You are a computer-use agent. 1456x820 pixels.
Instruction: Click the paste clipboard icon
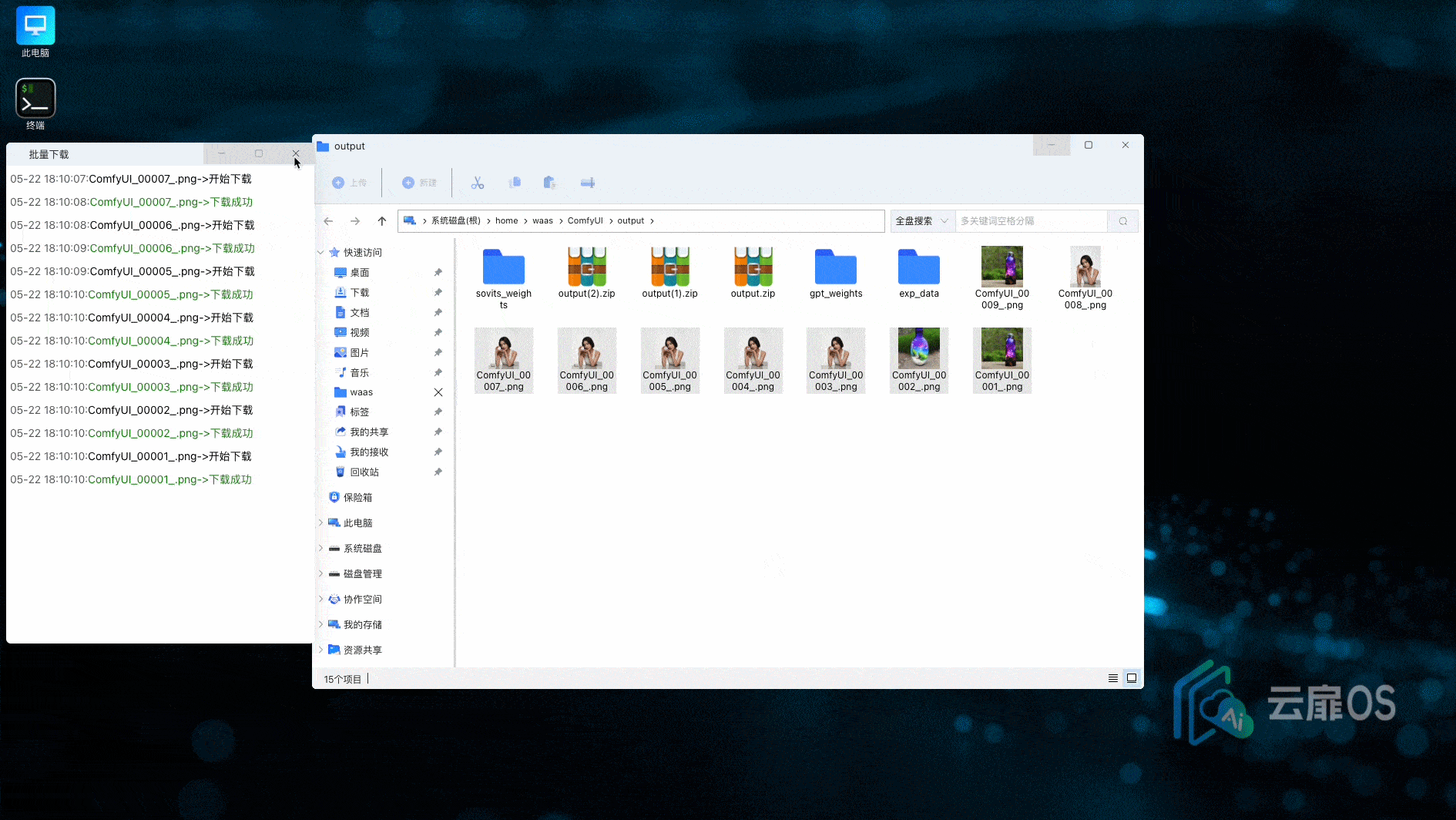coord(549,183)
